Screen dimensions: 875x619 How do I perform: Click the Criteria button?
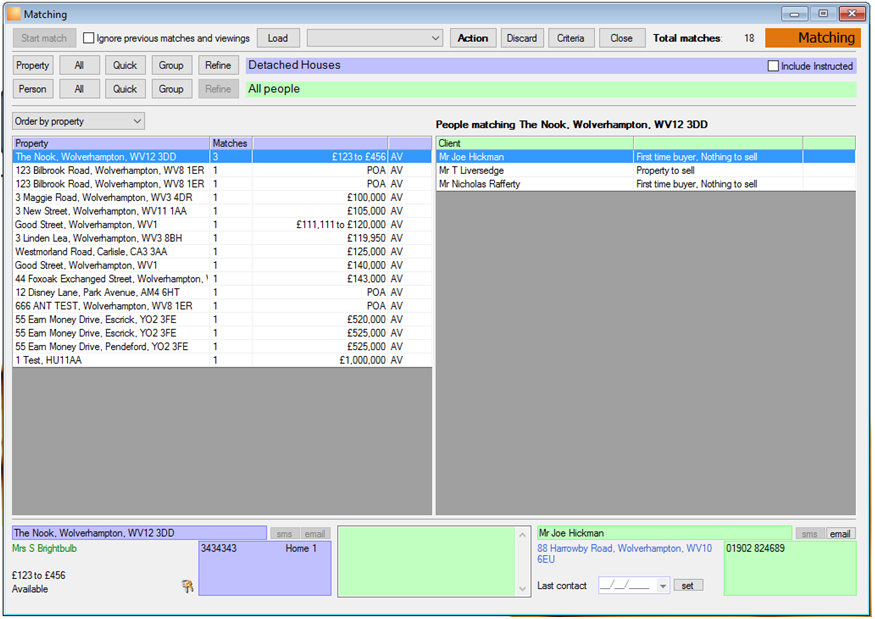coord(571,38)
